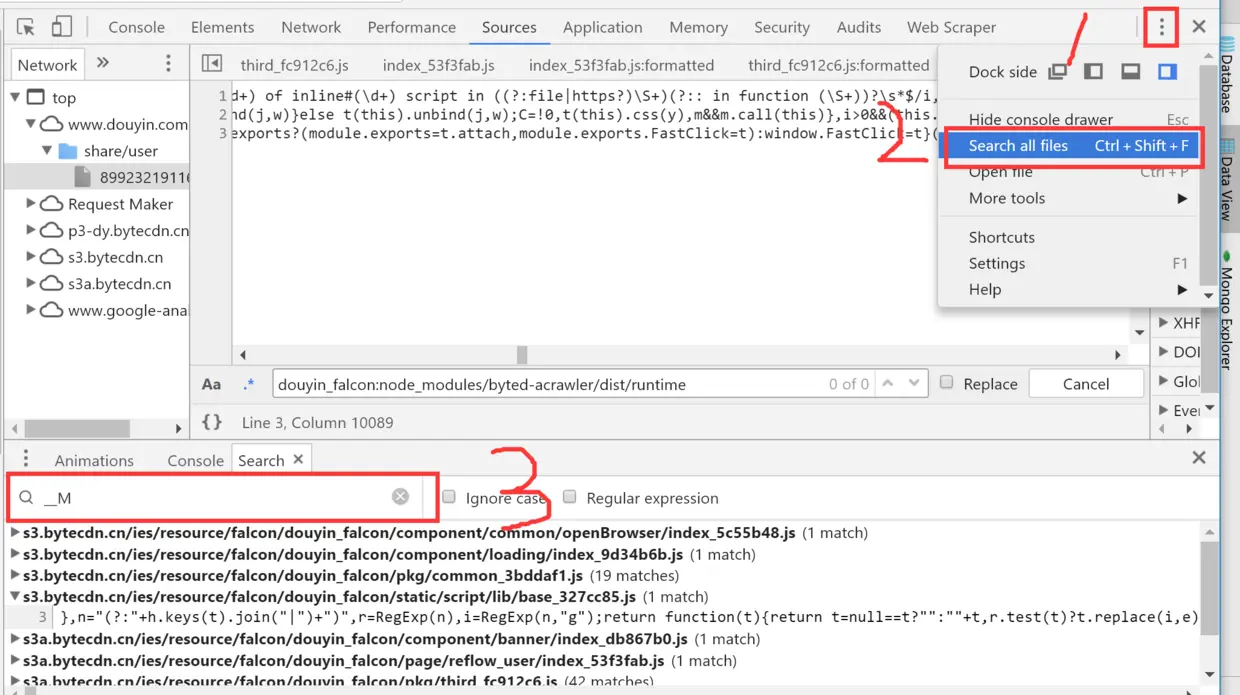Click the code editor horizontal scrollbar thumb
Image resolution: width=1240 pixels, height=695 pixels.
tap(521, 355)
